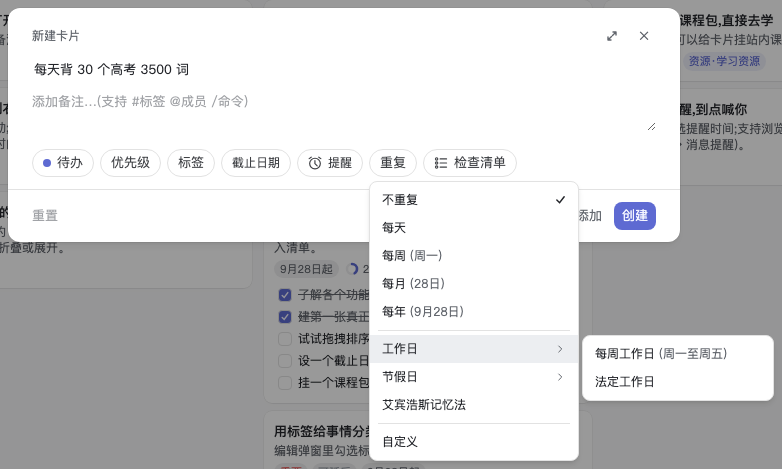
Task: Select 每天 repeat option
Action: [474, 228]
